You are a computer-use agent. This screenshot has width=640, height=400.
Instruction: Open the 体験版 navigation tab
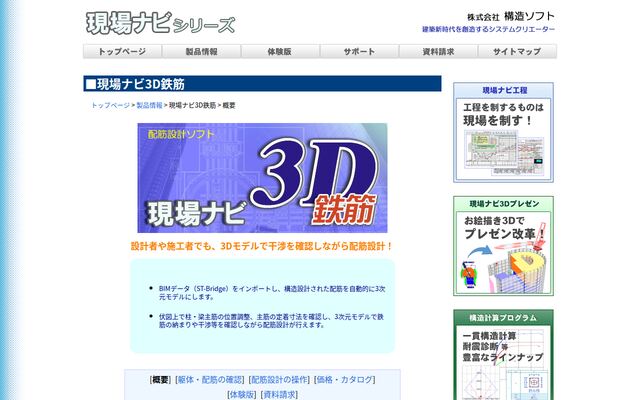click(x=280, y=51)
